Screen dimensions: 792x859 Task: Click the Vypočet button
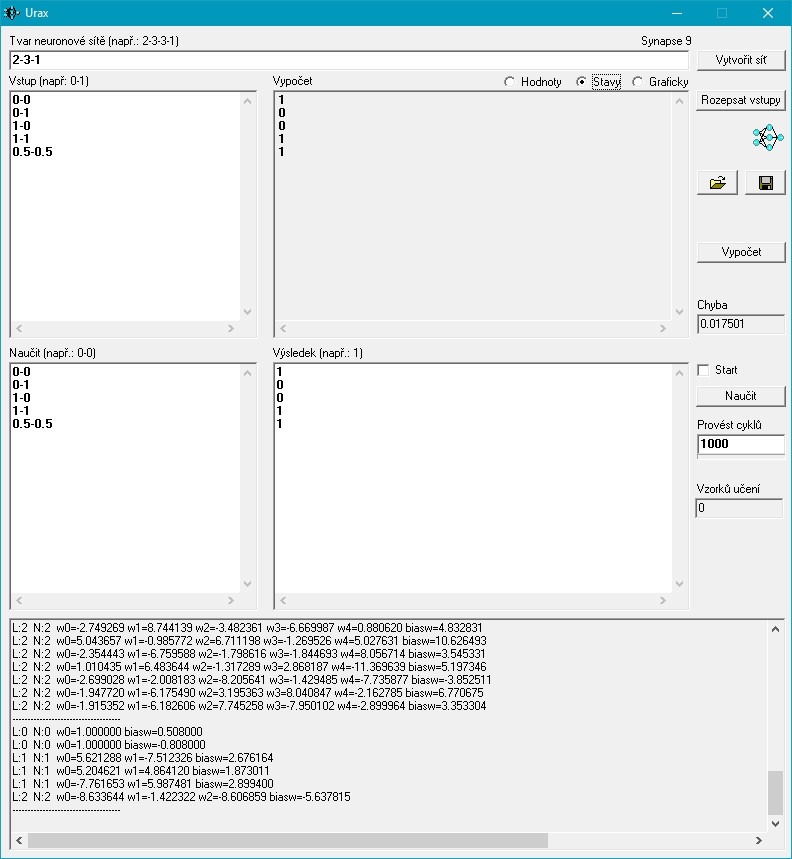point(741,252)
